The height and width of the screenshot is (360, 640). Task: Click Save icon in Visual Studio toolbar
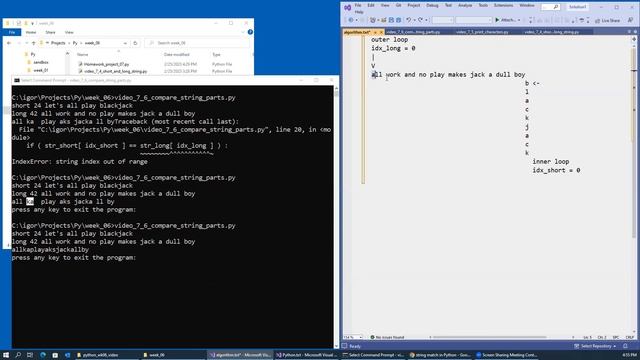[391, 20]
